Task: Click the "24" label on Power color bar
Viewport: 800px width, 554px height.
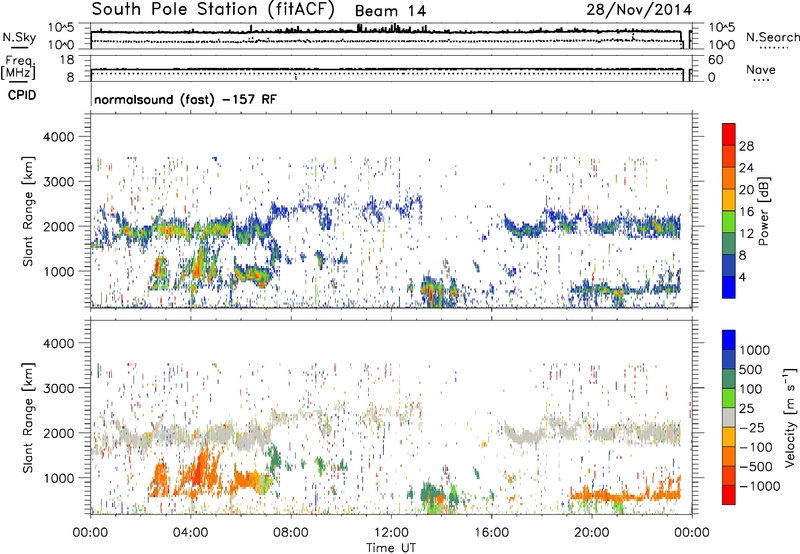Action: pyautogui.click(x=746, y=168)
